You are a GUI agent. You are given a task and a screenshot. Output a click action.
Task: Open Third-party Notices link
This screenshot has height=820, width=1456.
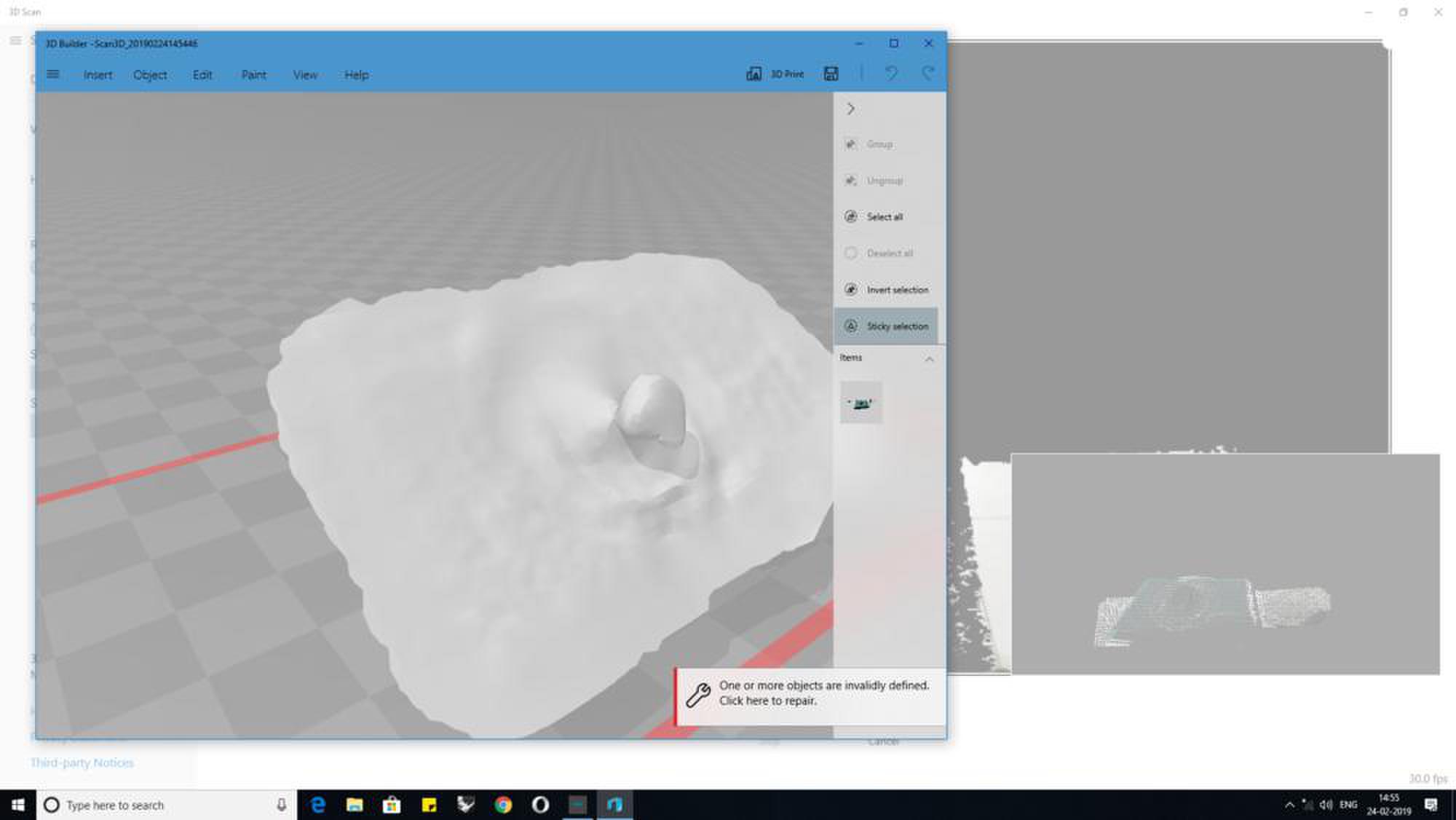(x=82, y=762)
